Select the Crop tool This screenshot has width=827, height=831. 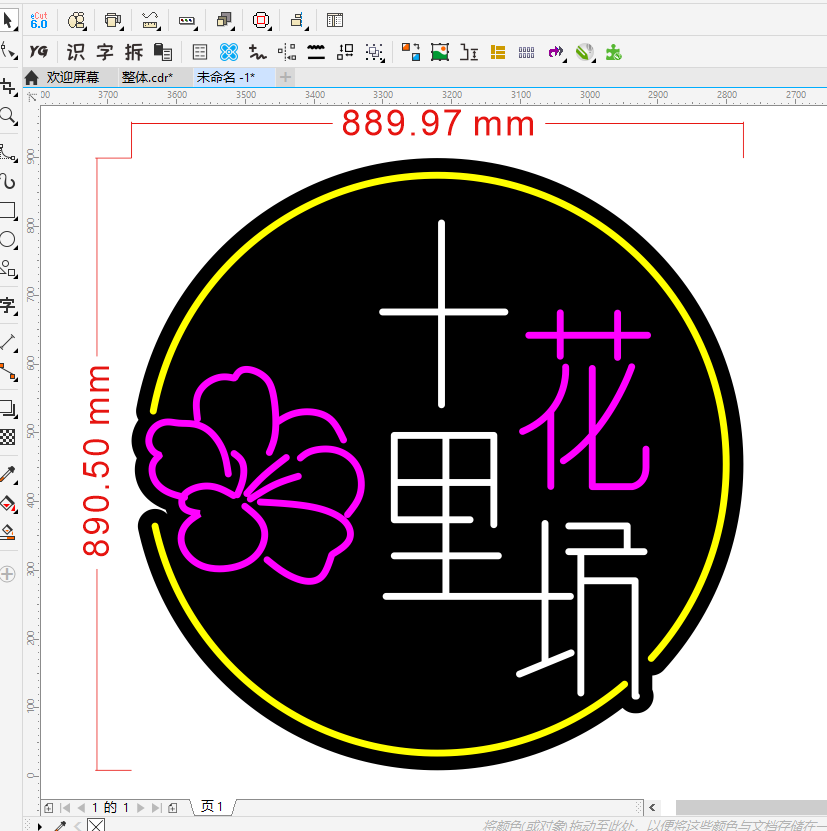point(8,86)
